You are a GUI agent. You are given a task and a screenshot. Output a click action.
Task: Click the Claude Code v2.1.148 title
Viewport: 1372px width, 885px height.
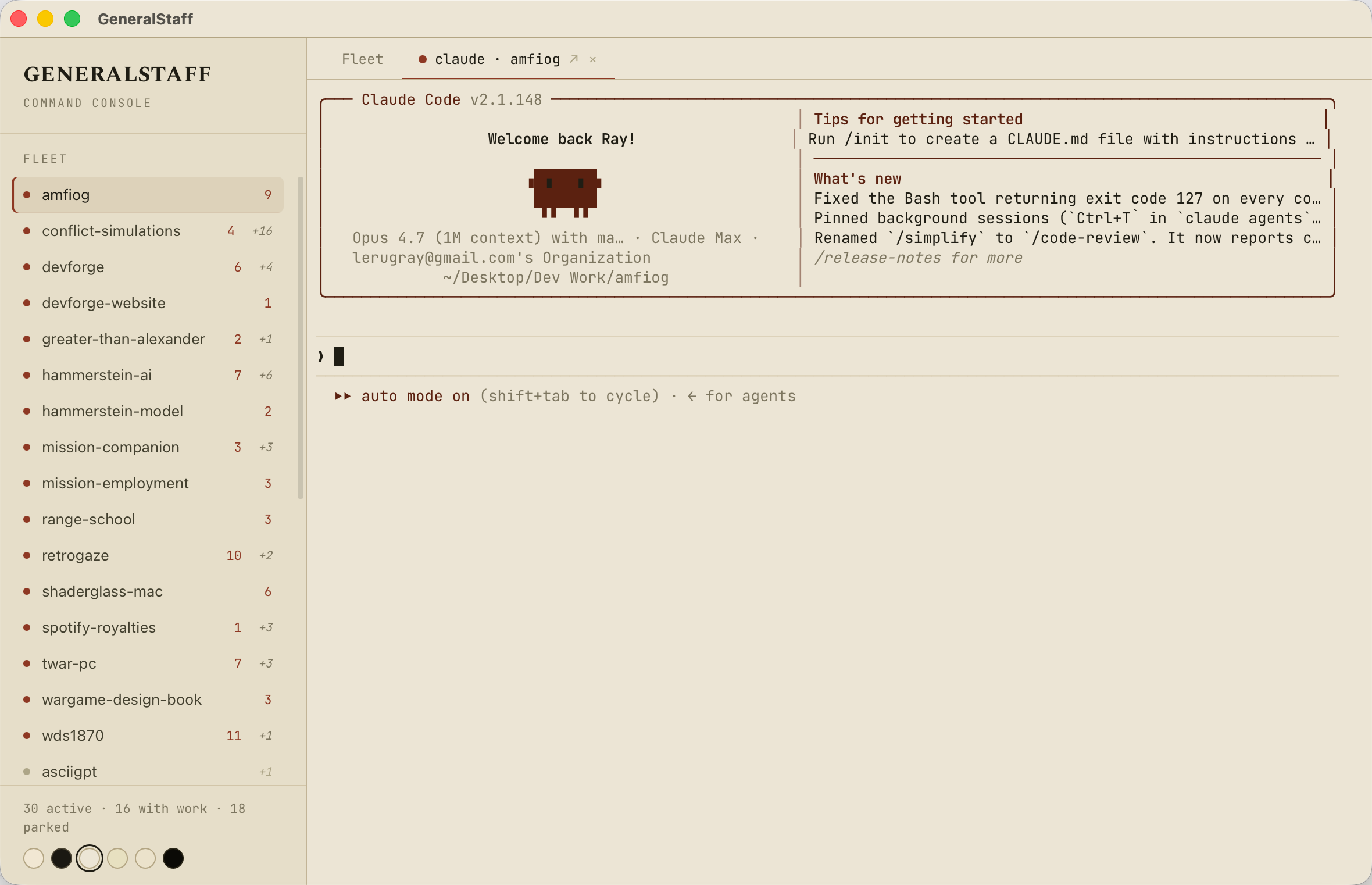452,99
